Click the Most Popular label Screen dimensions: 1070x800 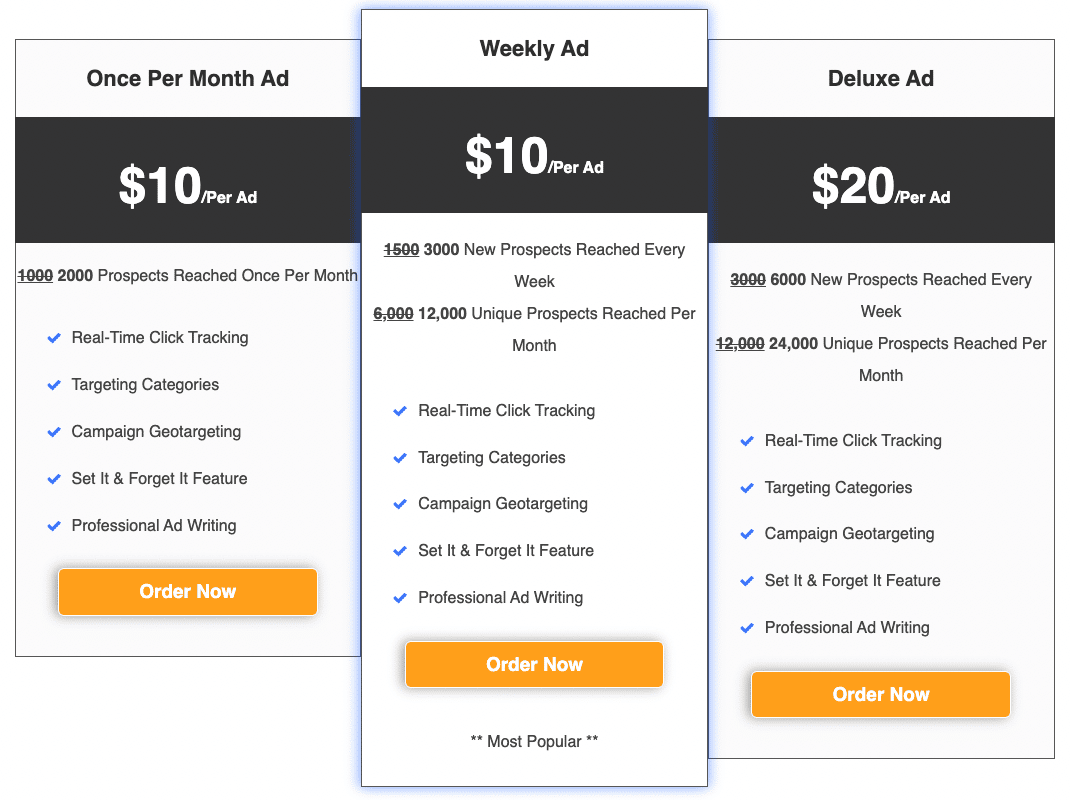pos(534,741)
